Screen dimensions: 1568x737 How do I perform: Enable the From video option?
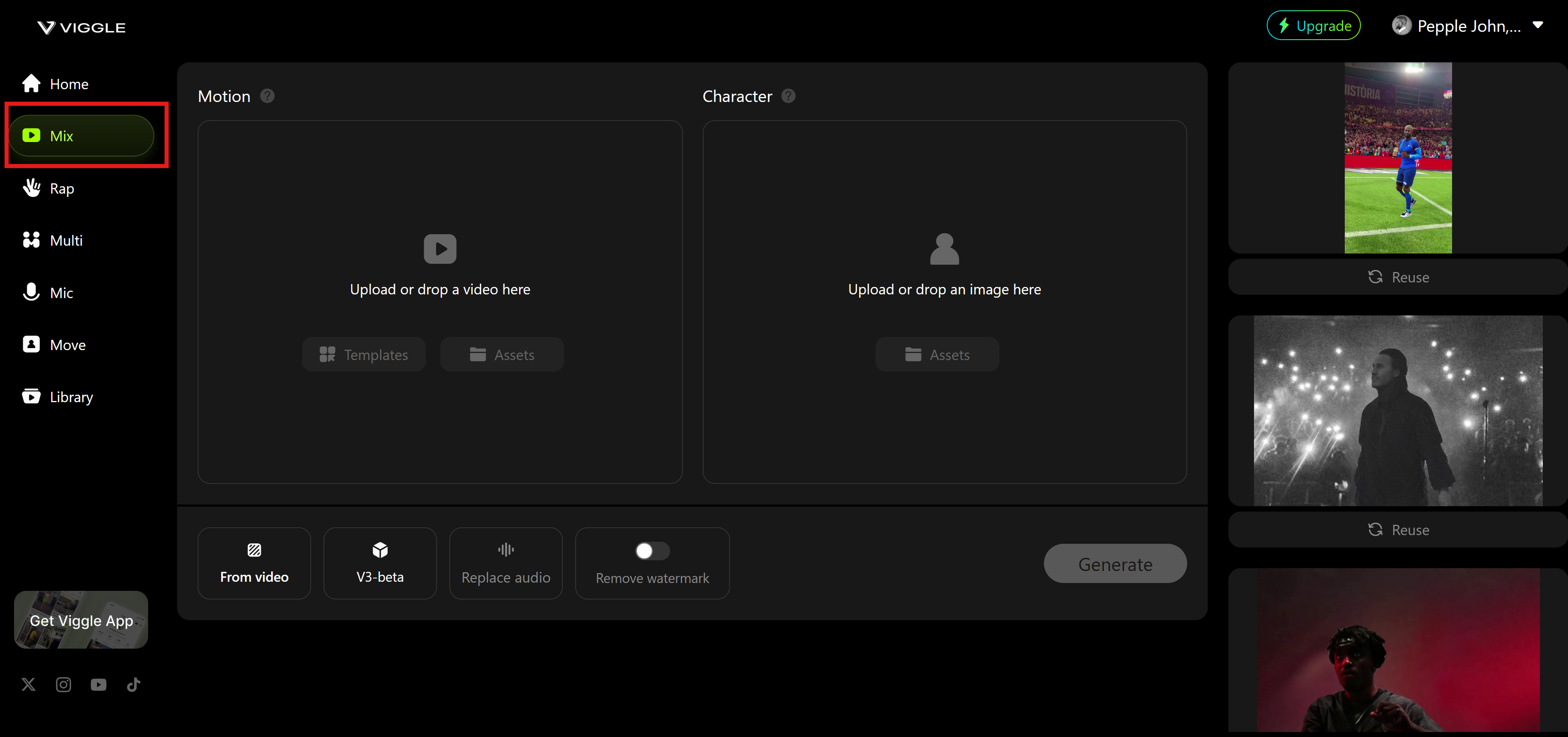(254, 563)
